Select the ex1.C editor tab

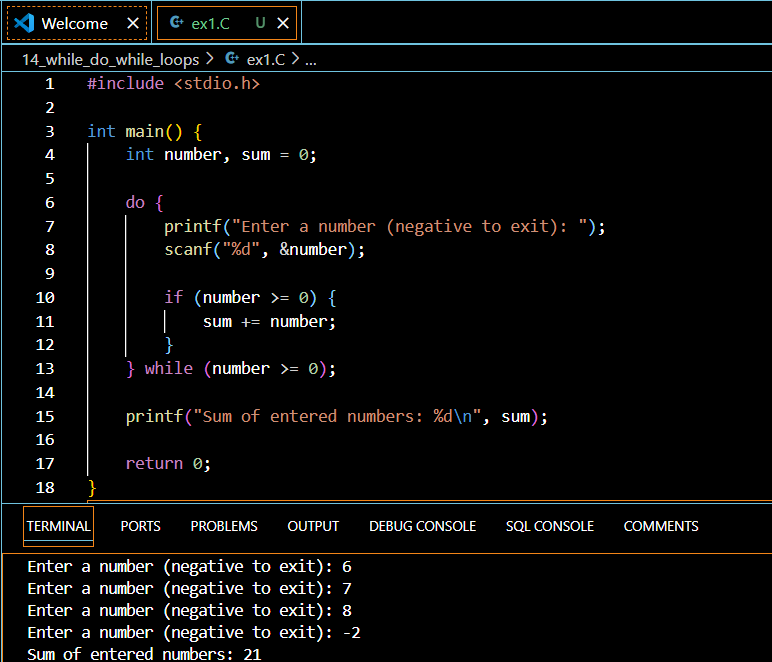[211, 23]
